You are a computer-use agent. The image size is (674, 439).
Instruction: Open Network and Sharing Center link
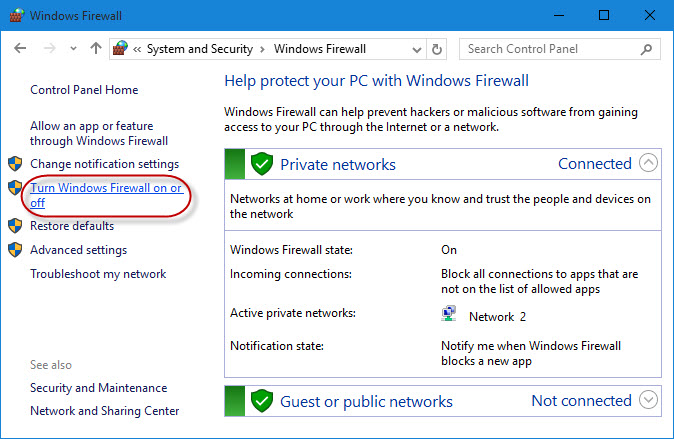pos(104,411)
